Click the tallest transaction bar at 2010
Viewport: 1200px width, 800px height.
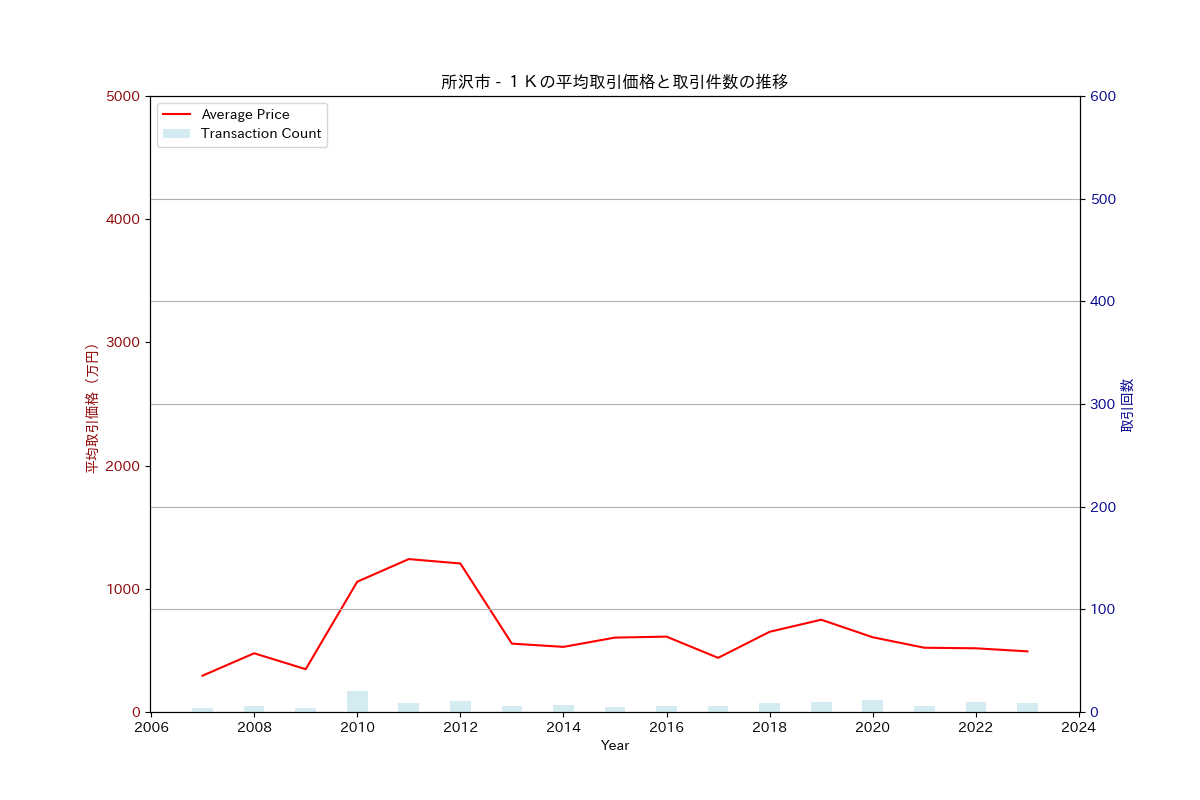[x=357, y=701]
